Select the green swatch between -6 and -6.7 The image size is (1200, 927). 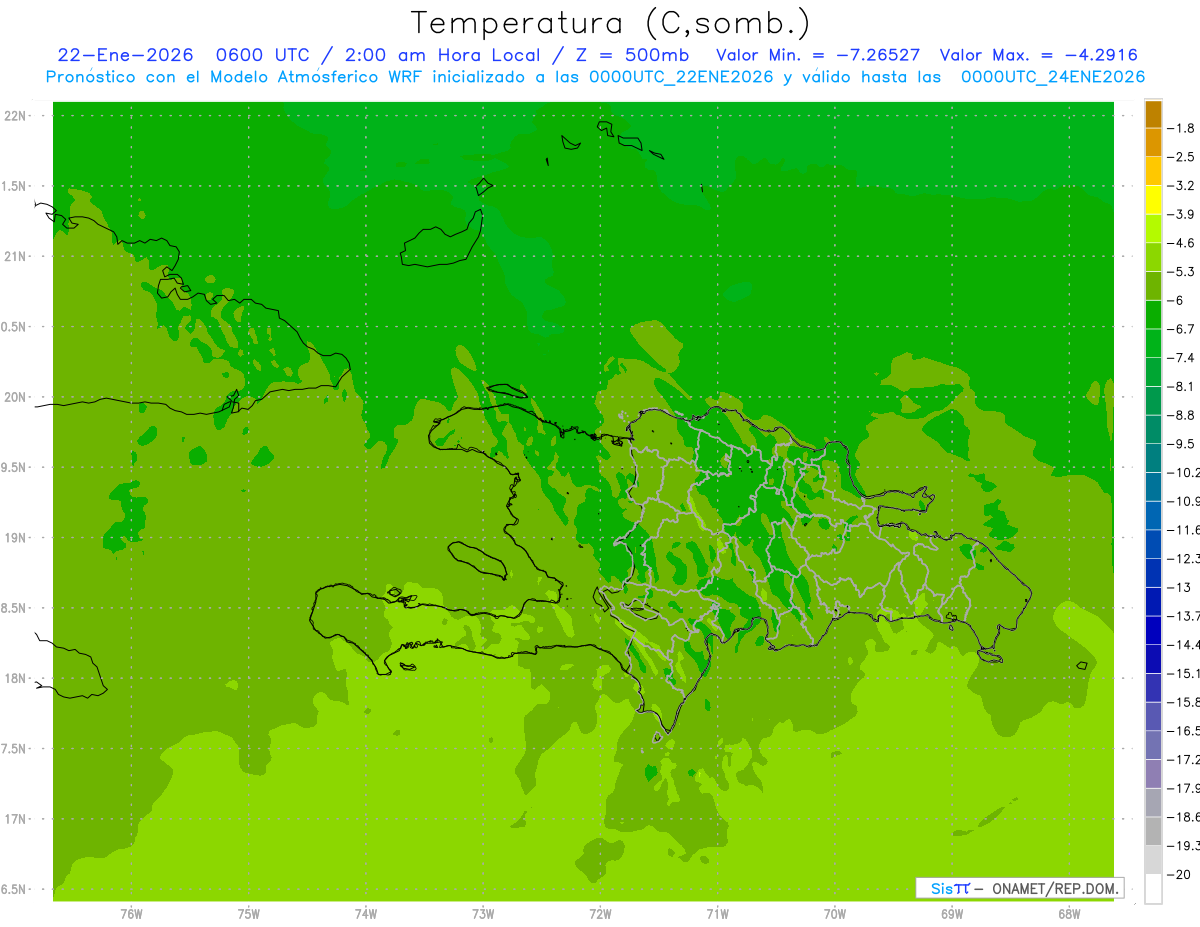point(1153,314)
